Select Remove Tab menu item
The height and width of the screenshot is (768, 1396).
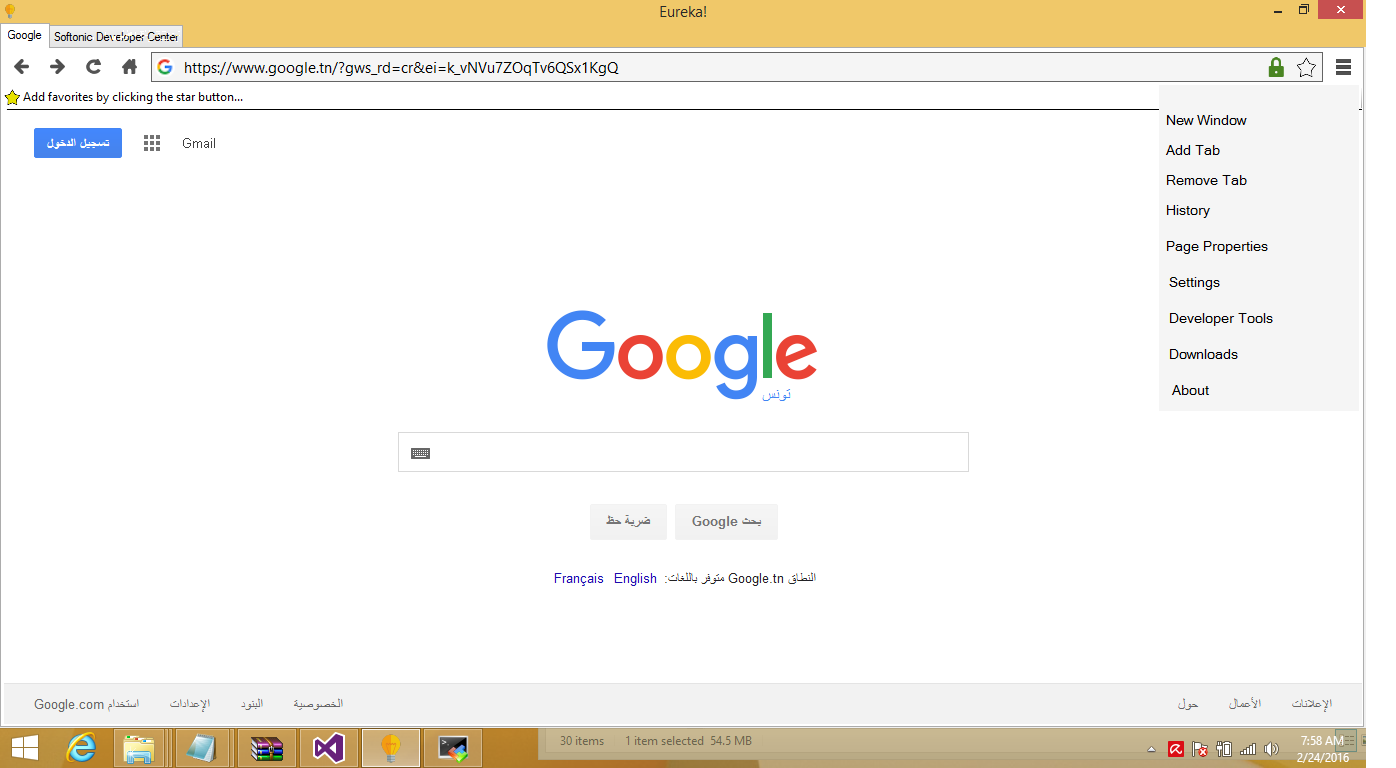(x=1206, y=180)
